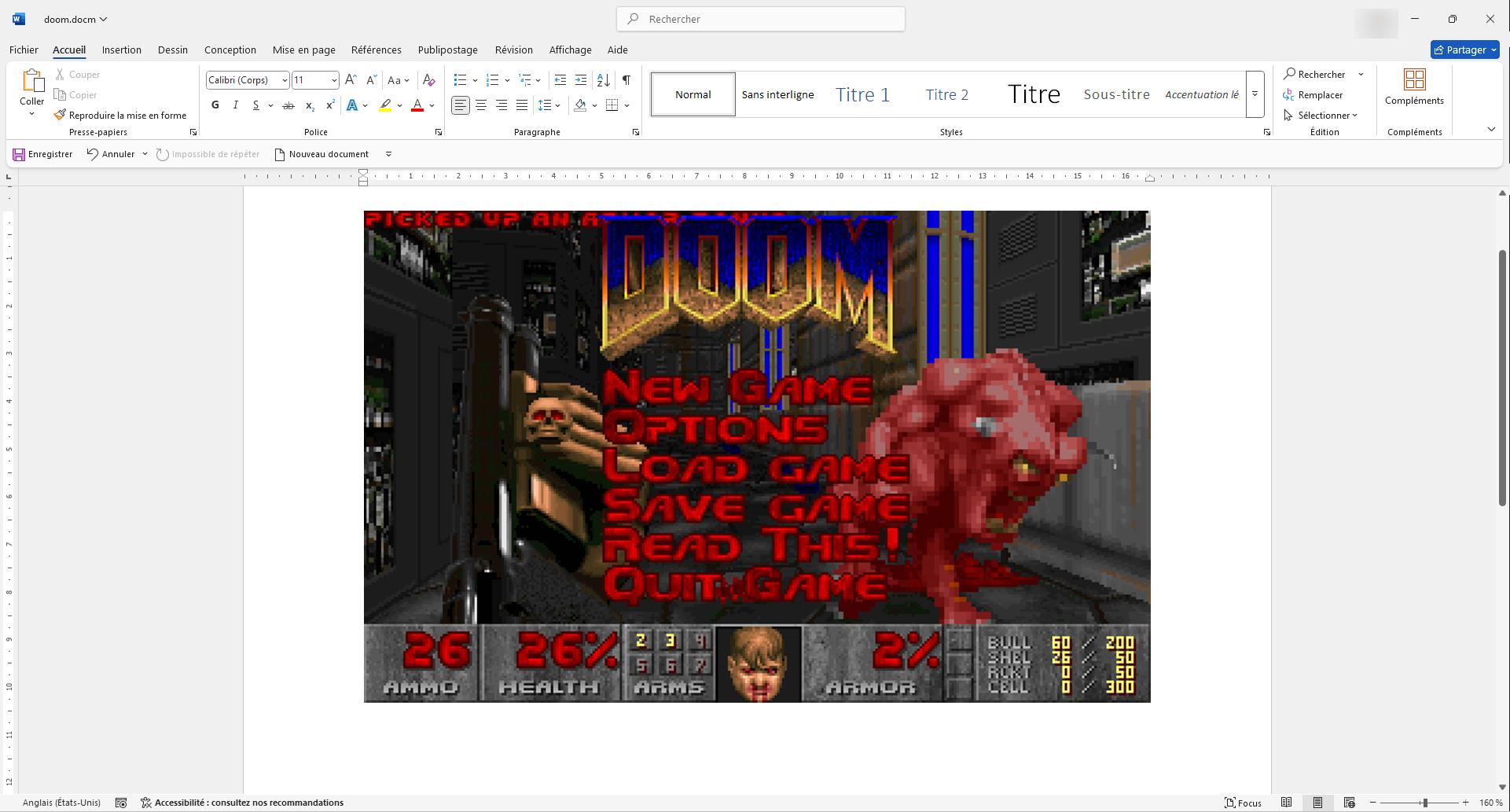Click the Rechercher search box
Screen dimensions: 1510x812
[x=761, y=19]
